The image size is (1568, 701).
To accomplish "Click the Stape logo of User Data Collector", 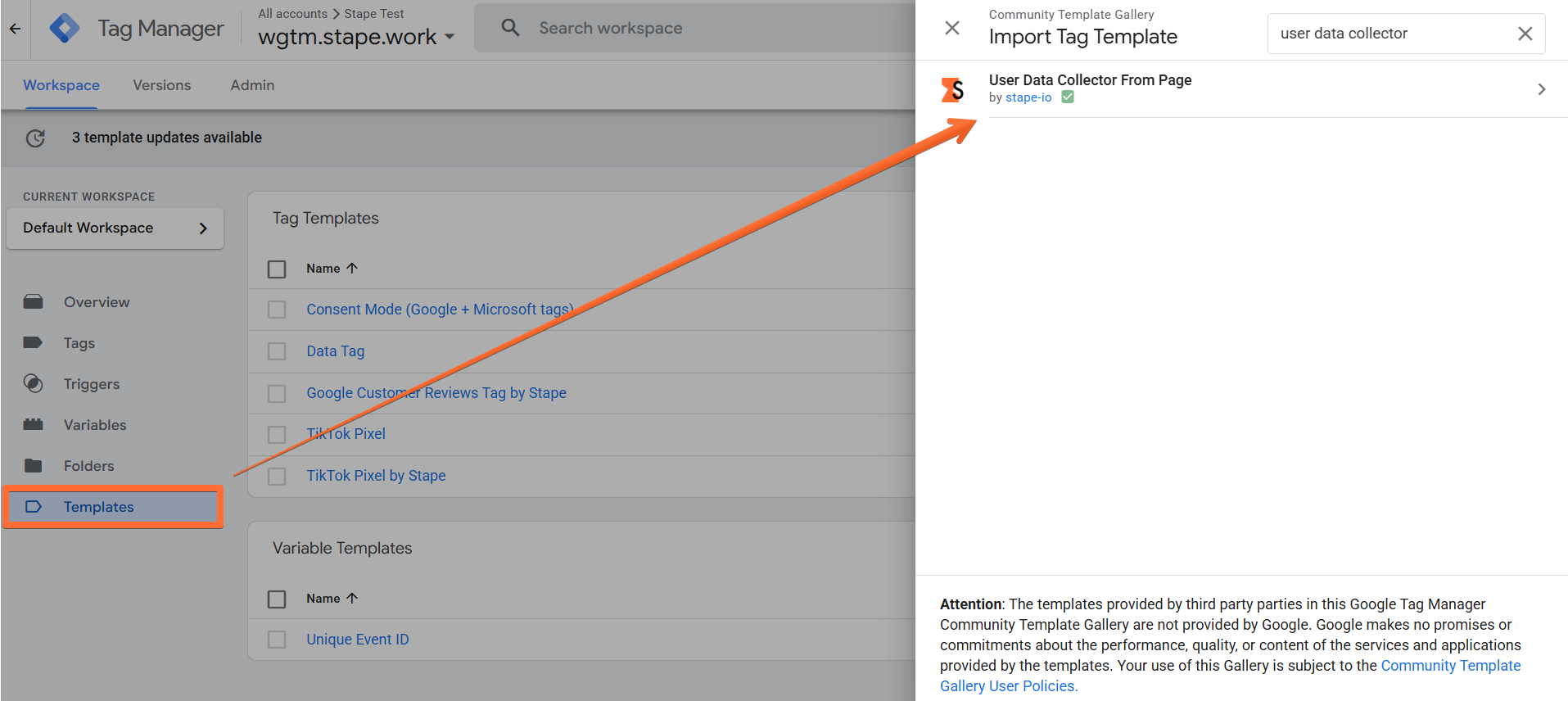I will pyautogui.click(x=952, y=89).
